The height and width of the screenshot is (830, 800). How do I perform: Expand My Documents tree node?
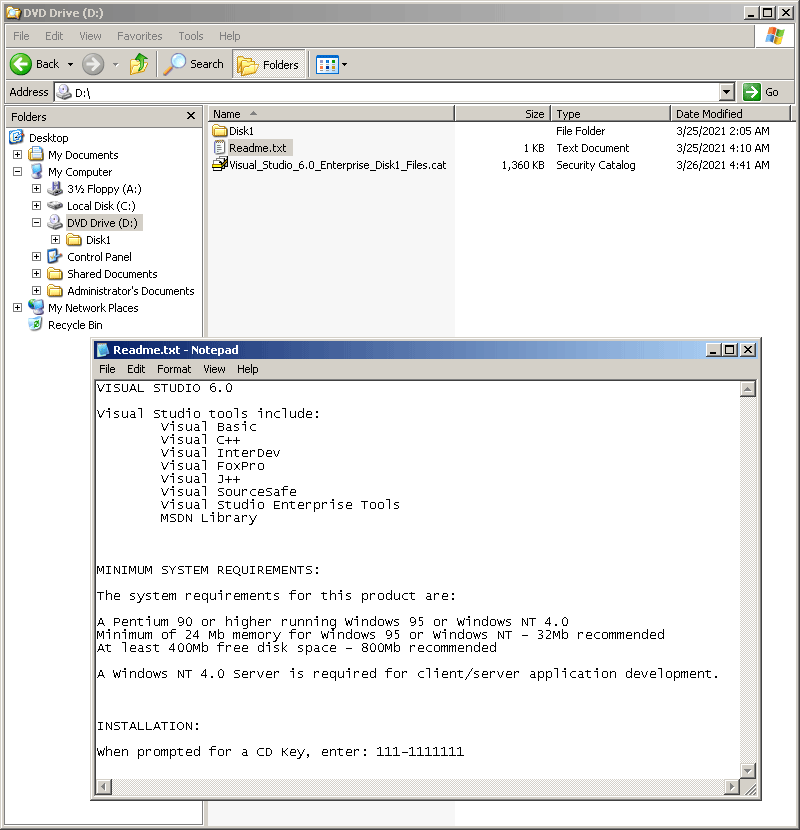tap(17, 155)
